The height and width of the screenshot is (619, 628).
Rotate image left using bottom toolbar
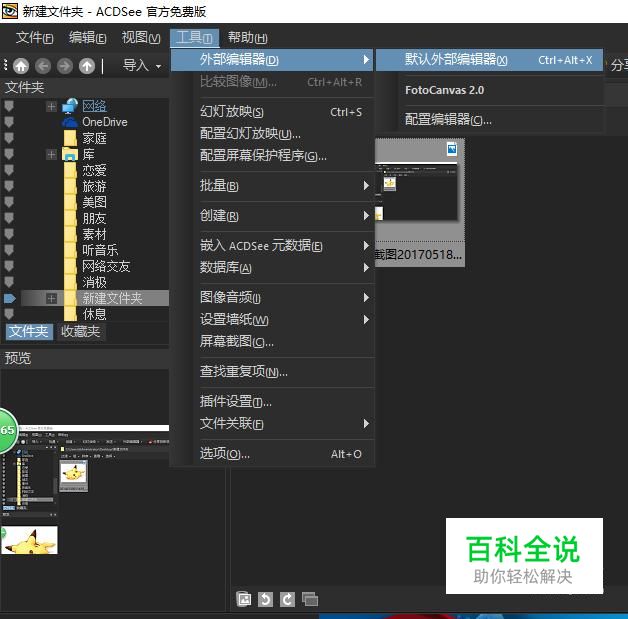pyautogui.click(x=266, y=599)
